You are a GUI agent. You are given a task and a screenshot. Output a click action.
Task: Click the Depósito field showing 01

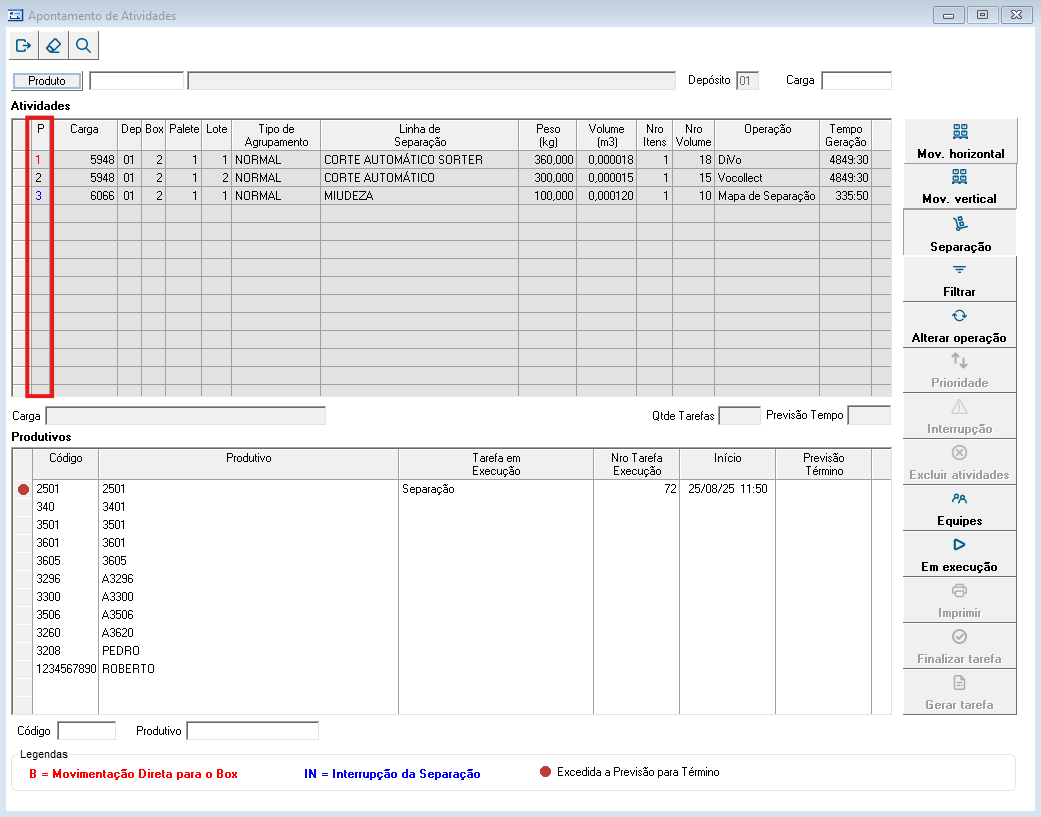click(748, 81)
